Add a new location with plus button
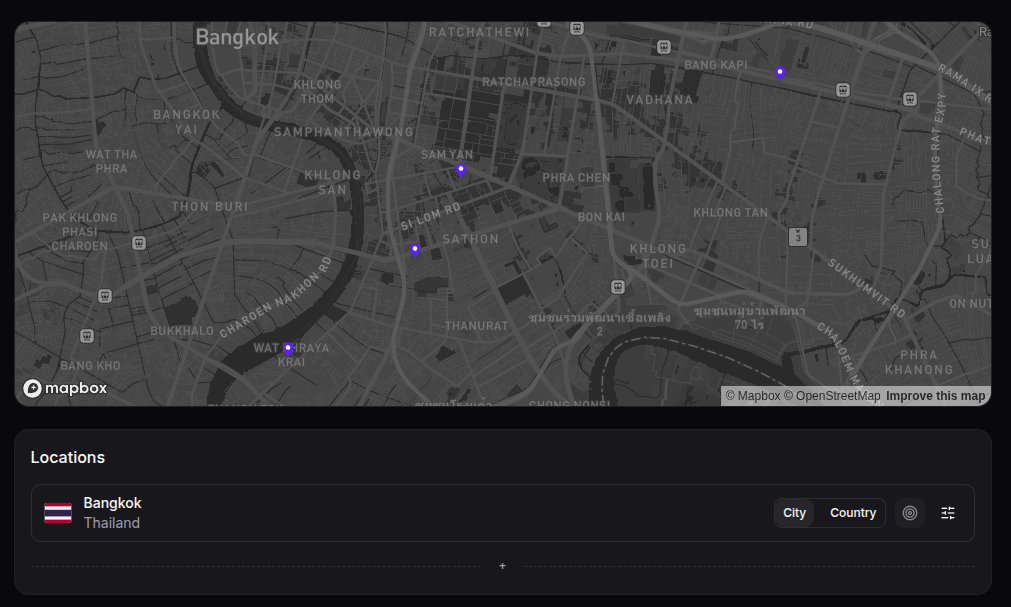The width and height of the screenshot is (1011, 607). (502, 566)
